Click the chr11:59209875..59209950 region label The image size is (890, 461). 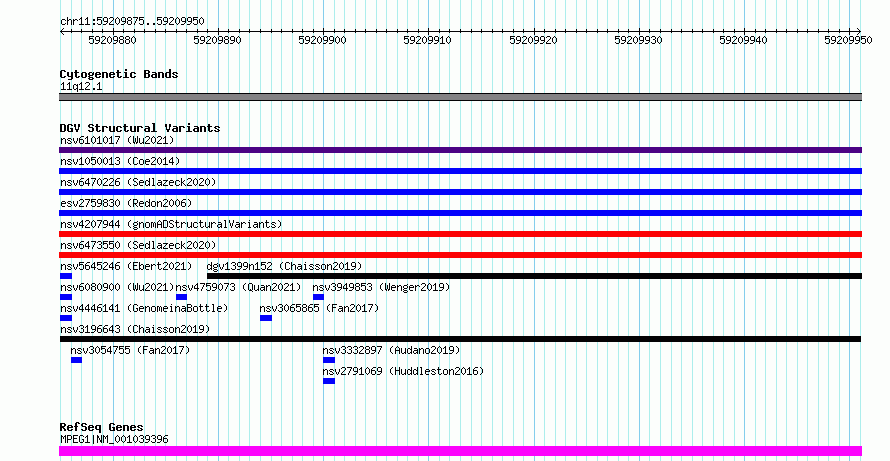pyautogui.click(x=132, y=22)
